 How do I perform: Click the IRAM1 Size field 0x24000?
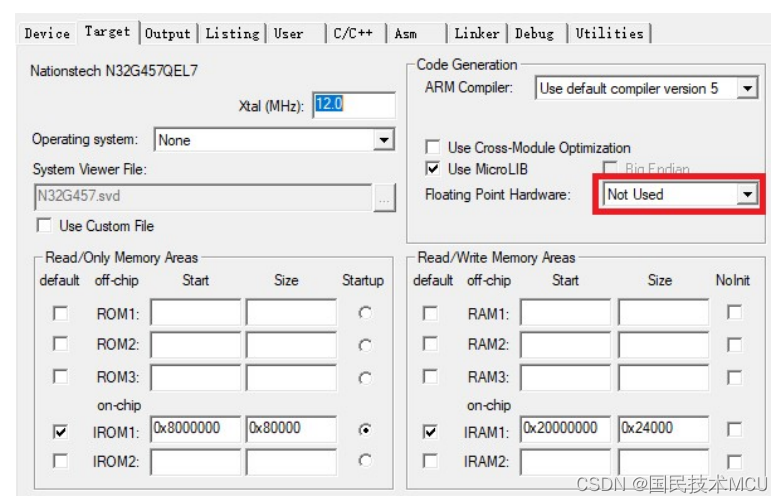[663, 429]
